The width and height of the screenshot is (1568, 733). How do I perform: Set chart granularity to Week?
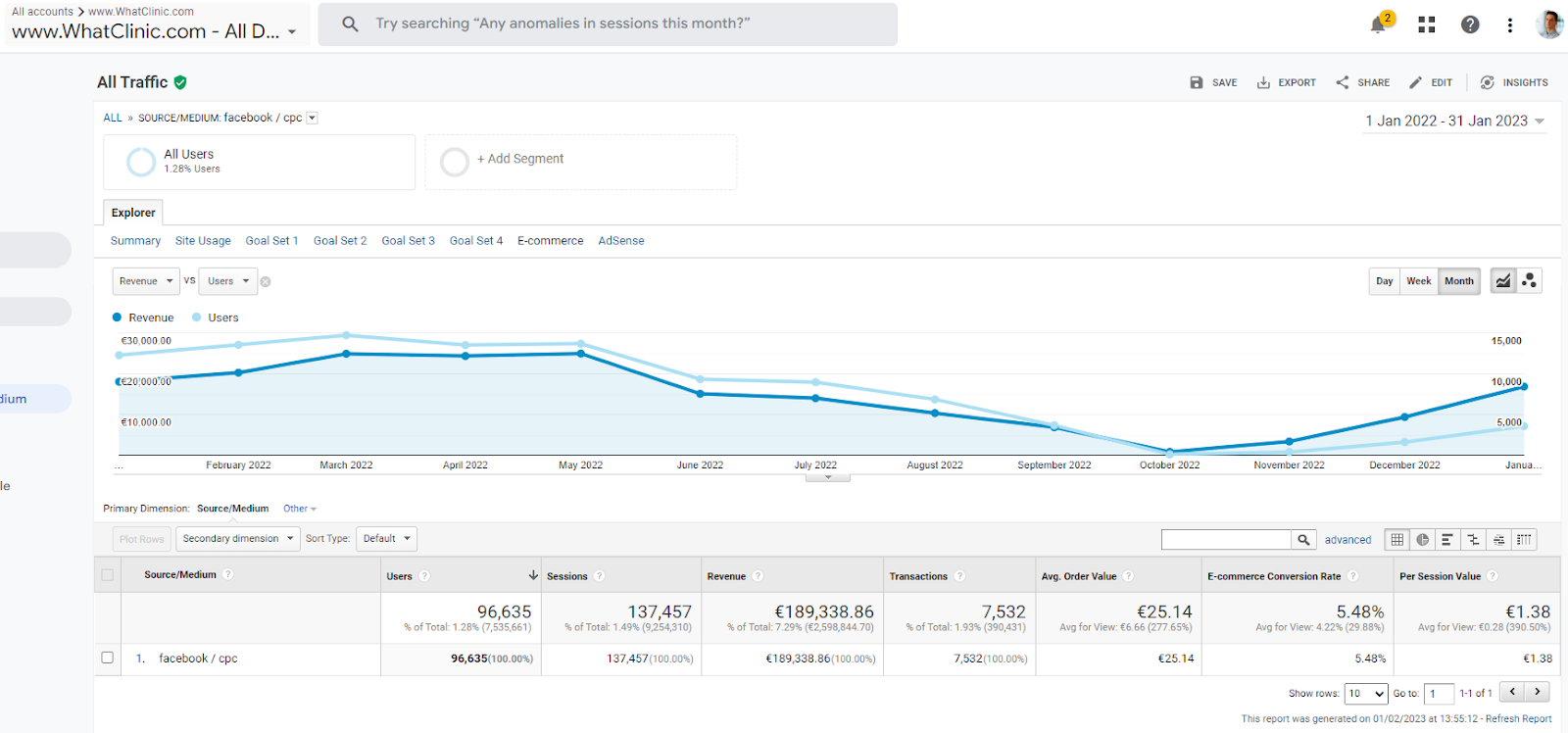(1419, 281)
